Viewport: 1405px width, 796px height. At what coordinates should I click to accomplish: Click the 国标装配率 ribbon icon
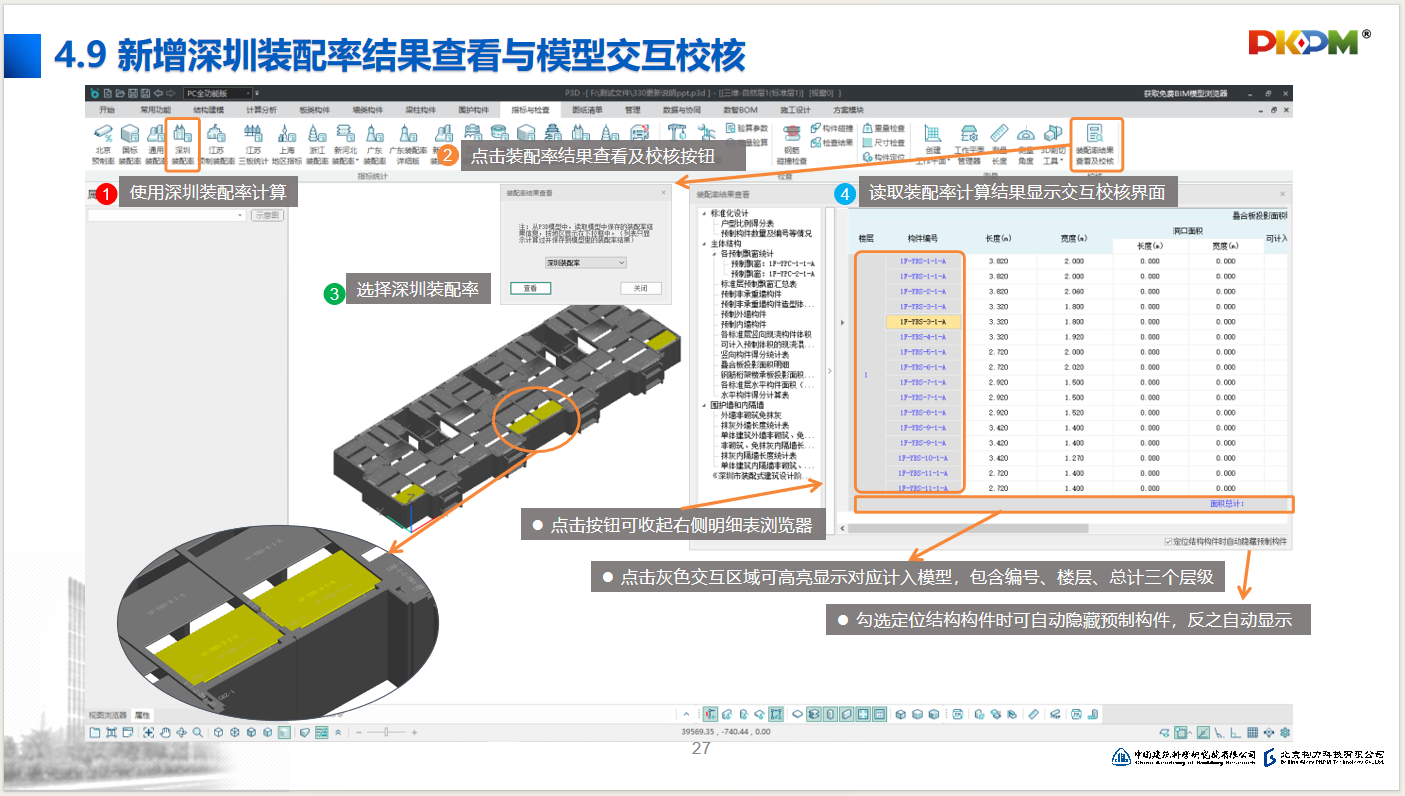[x=130, y=144]
